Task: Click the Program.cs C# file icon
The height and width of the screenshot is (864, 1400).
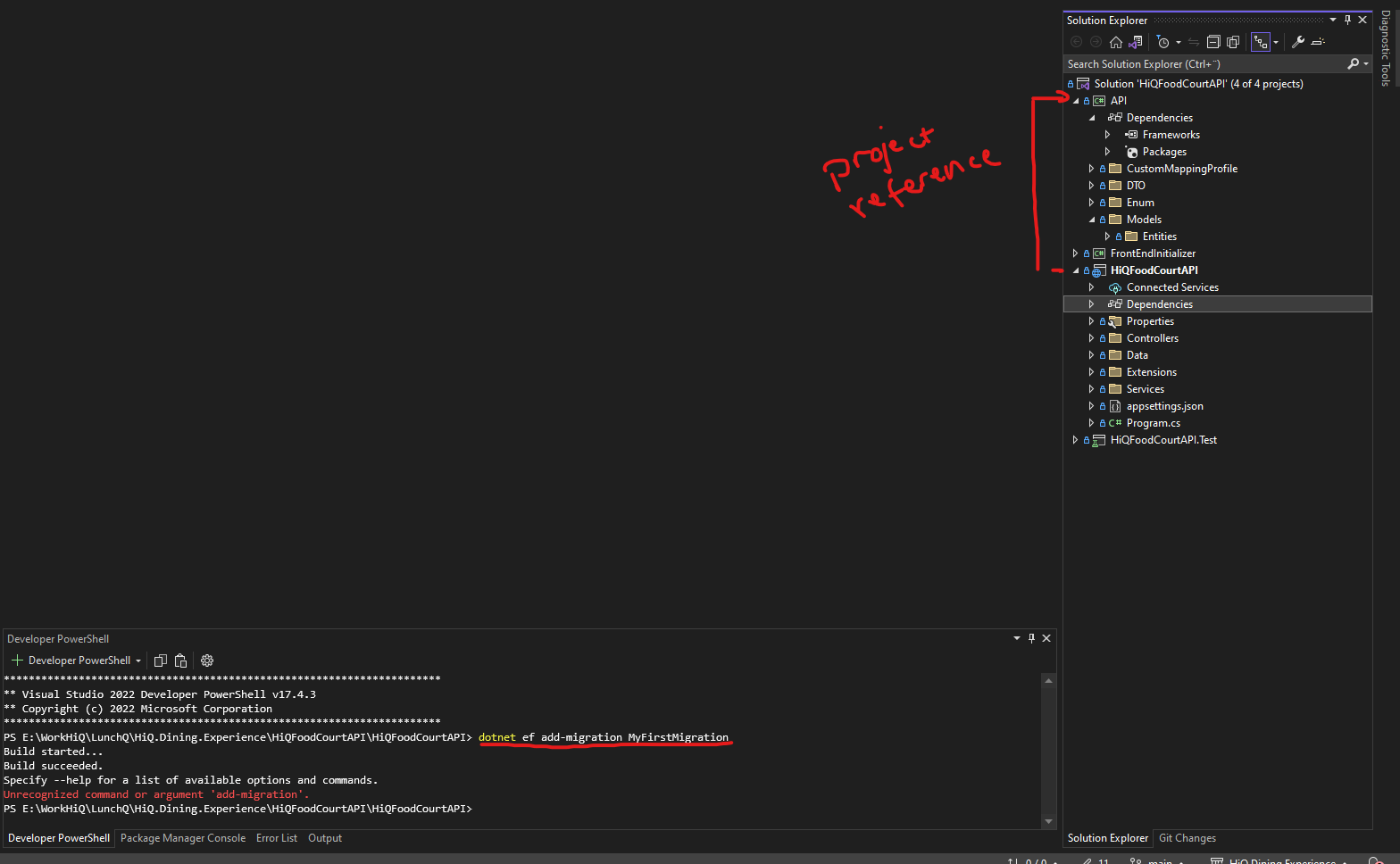Action: coord(1115,423)
